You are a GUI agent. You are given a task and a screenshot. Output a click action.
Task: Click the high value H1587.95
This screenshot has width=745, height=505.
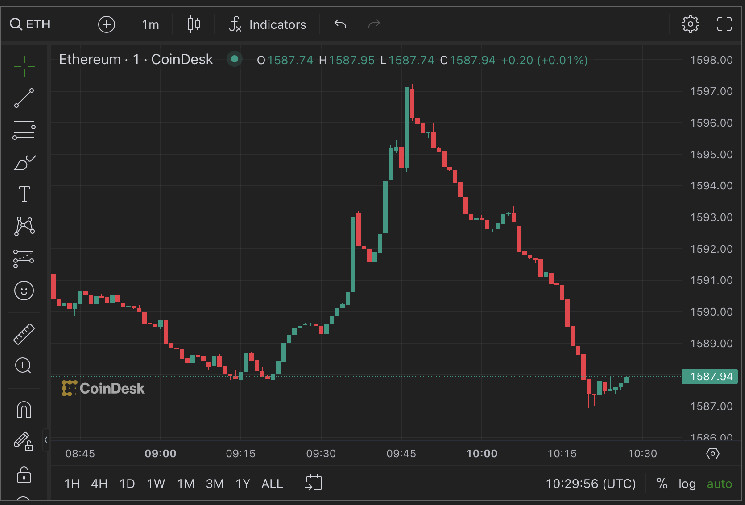347,60
